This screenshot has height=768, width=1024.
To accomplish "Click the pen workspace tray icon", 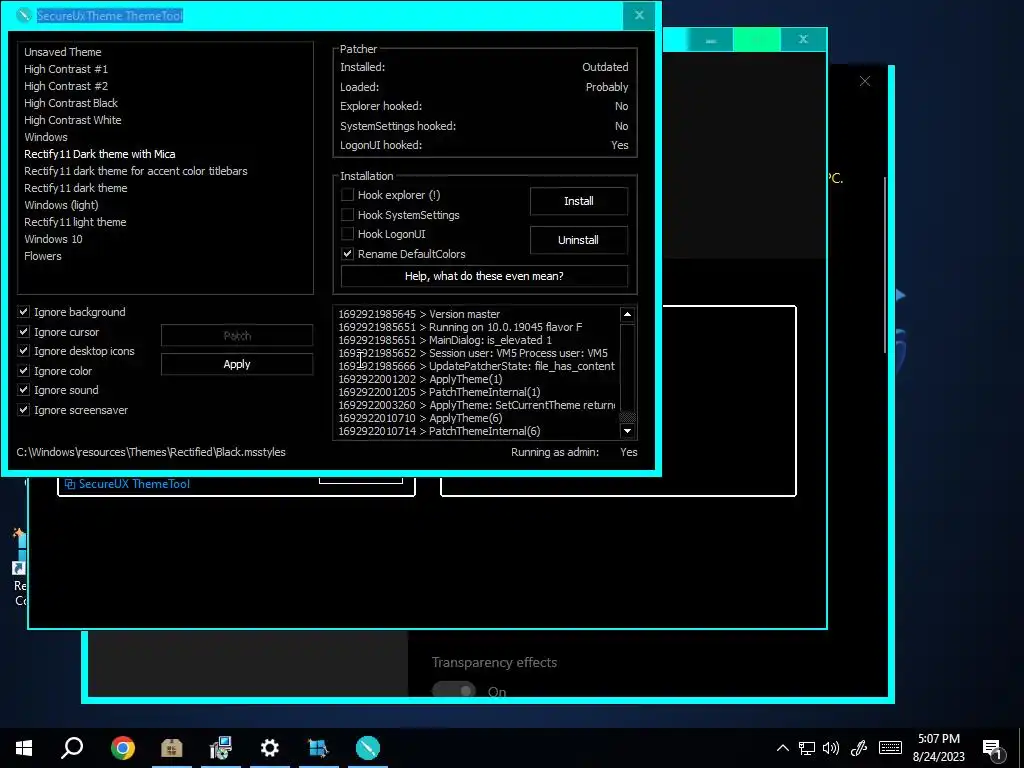I will [859, 748].
